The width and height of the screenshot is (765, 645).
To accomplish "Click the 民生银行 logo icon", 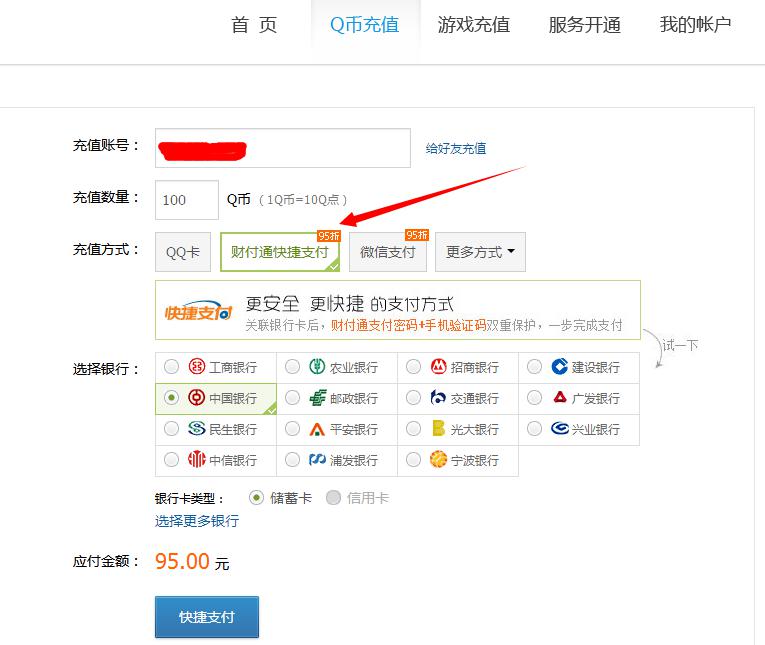I will [197, 428].
